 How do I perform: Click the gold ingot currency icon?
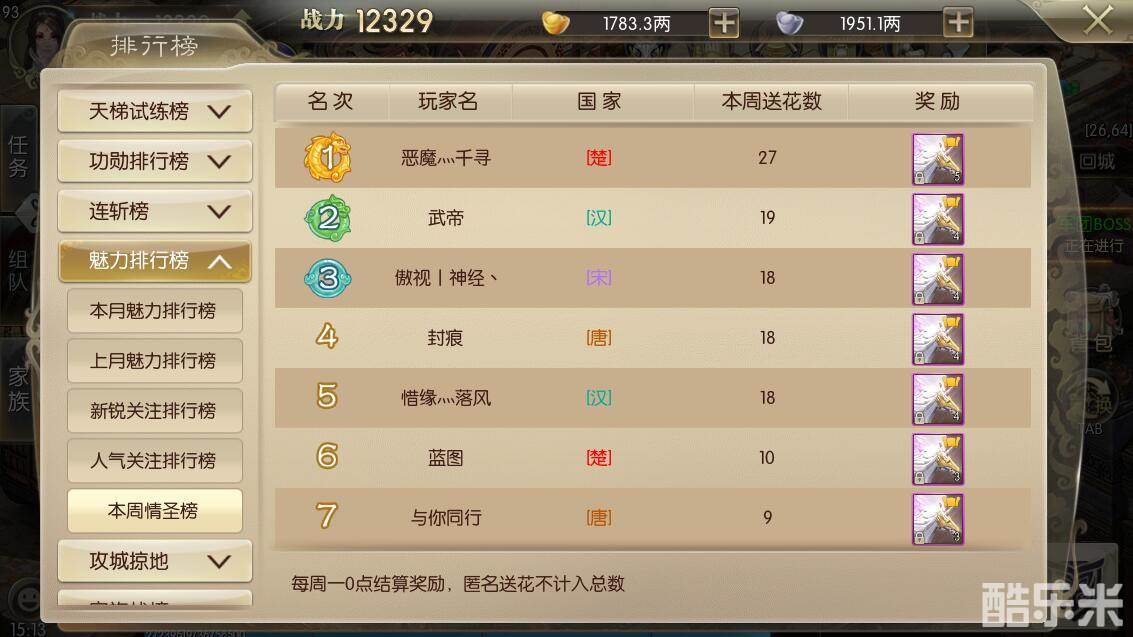556,23
